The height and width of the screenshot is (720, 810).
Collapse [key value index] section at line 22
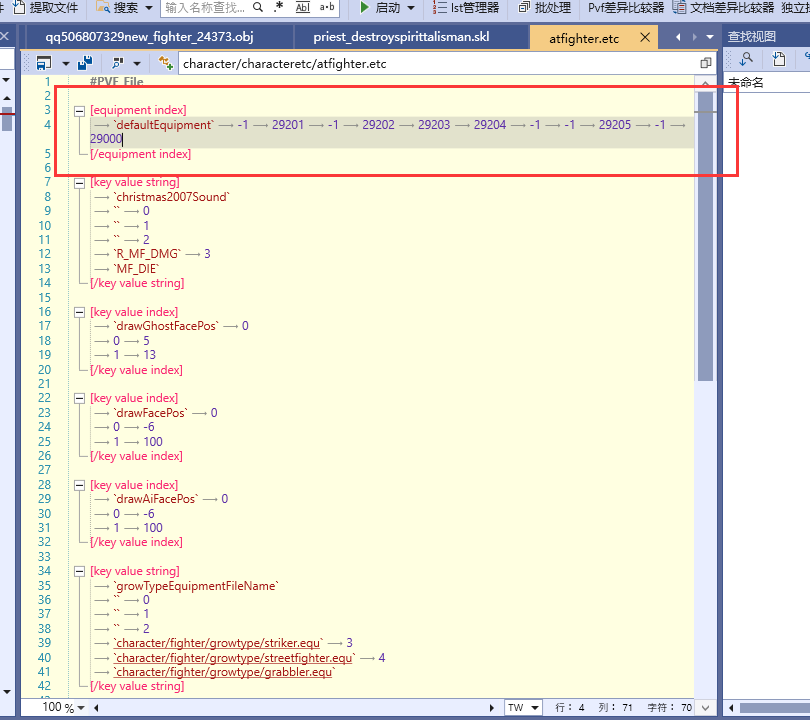coord(79,399)
